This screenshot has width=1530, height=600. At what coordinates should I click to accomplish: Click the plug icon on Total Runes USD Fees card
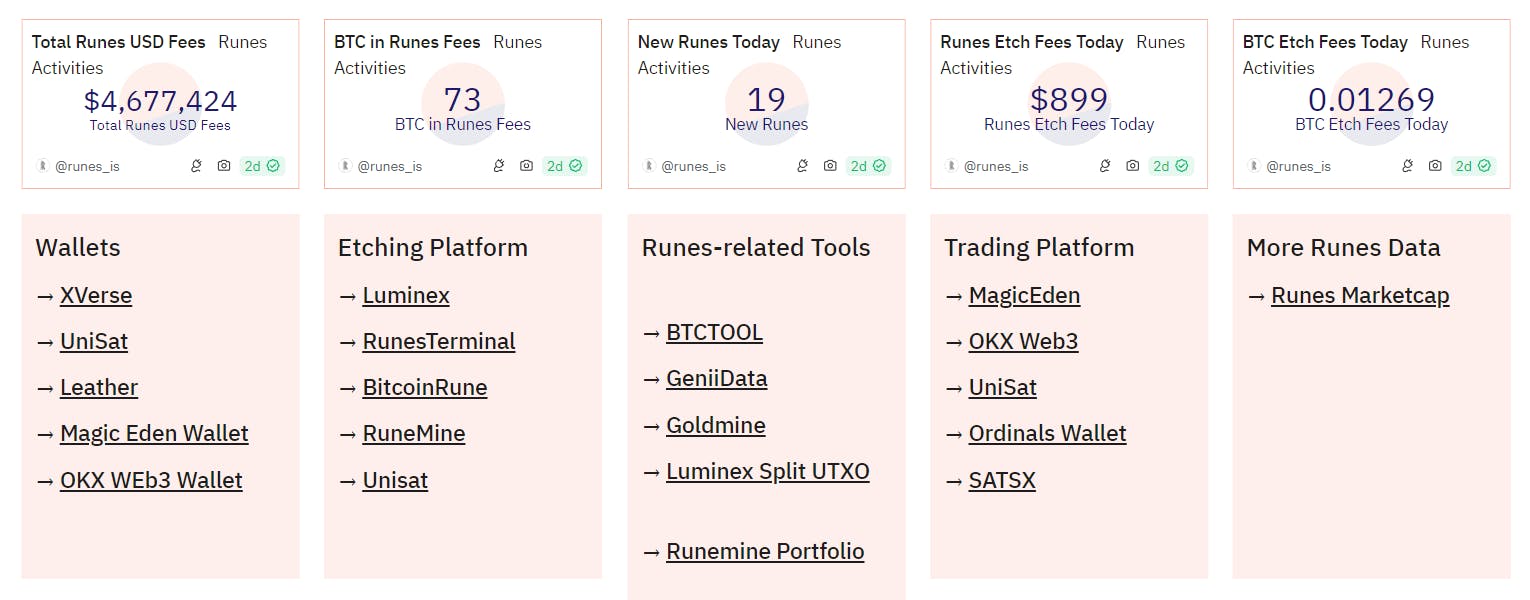pyautogui.click(x=196, y=166)
